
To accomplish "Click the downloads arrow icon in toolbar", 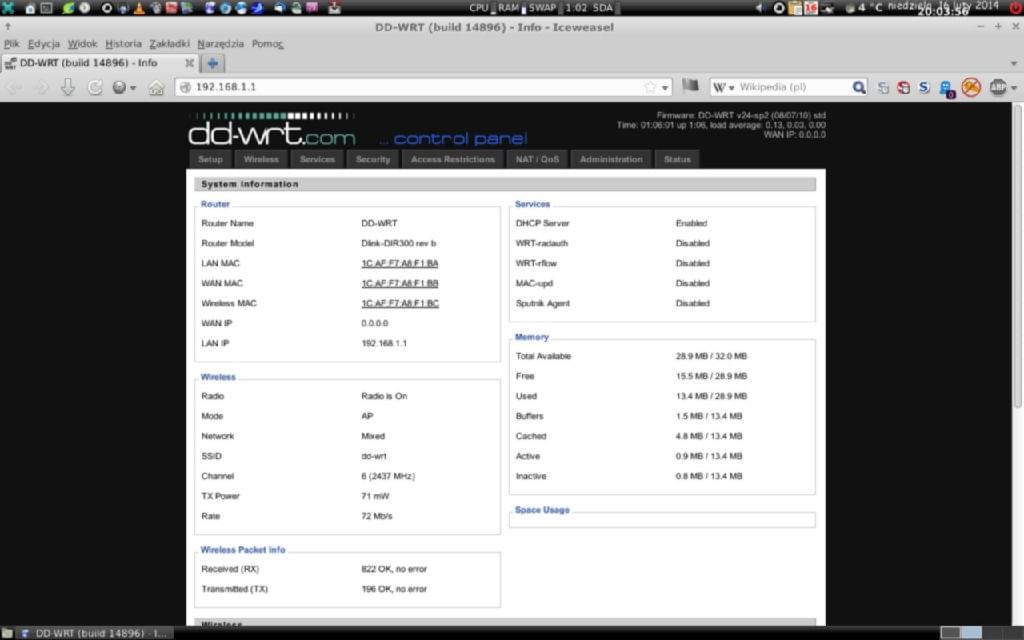I will [x=68, y=87].
